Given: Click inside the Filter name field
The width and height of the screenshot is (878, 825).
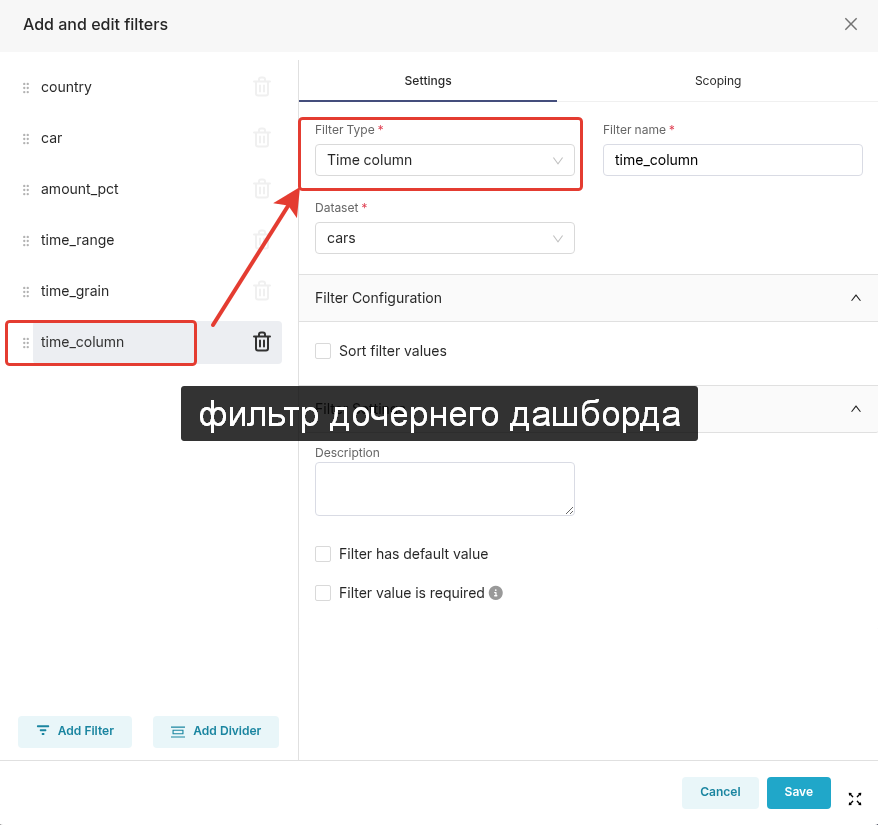Looking at the screenshot, I should 732,159.
